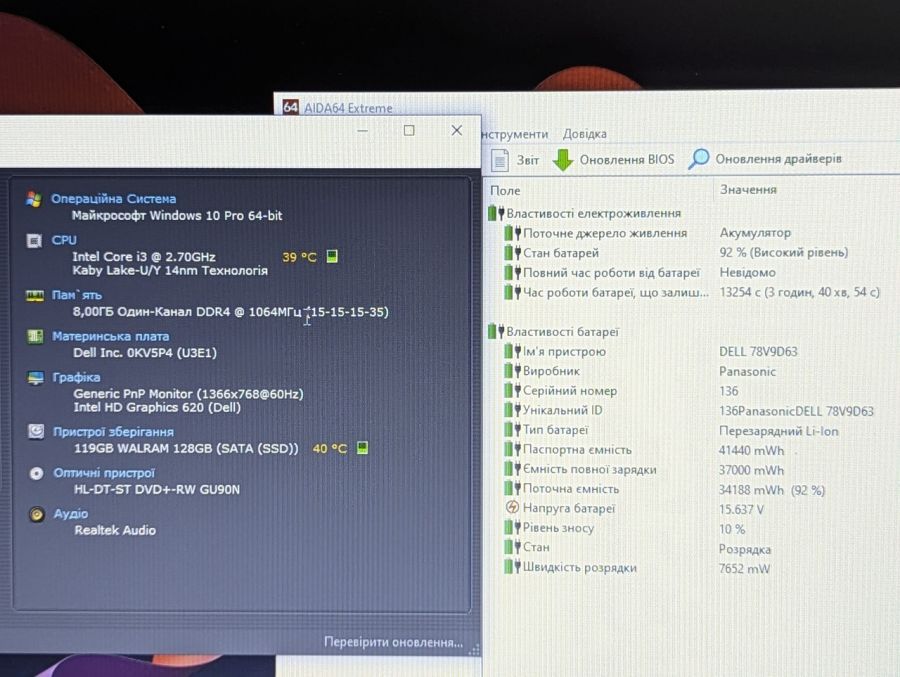Click the green CPU temperature indicator icon
Viewport: 900px width, 677px height.
click(332, 256)
